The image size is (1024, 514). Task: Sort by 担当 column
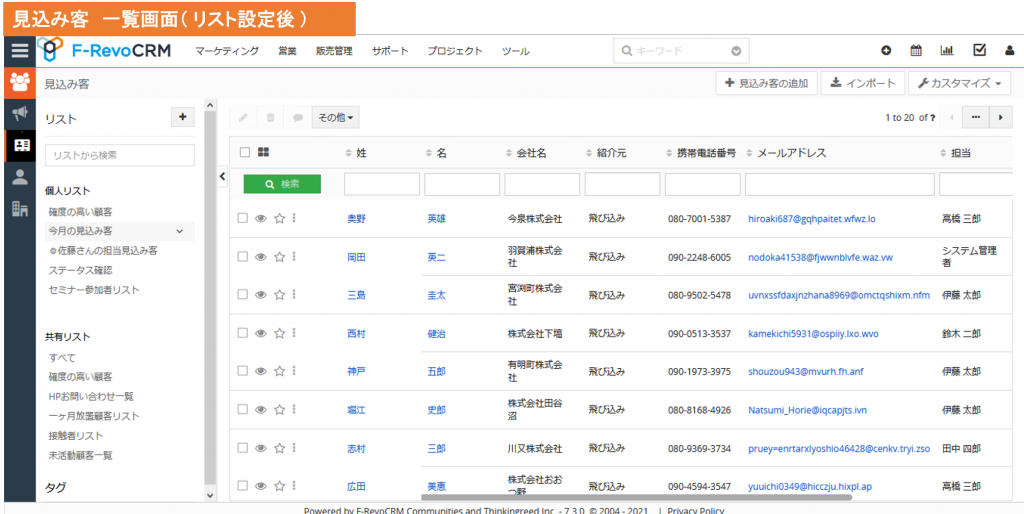pos(955,153)
